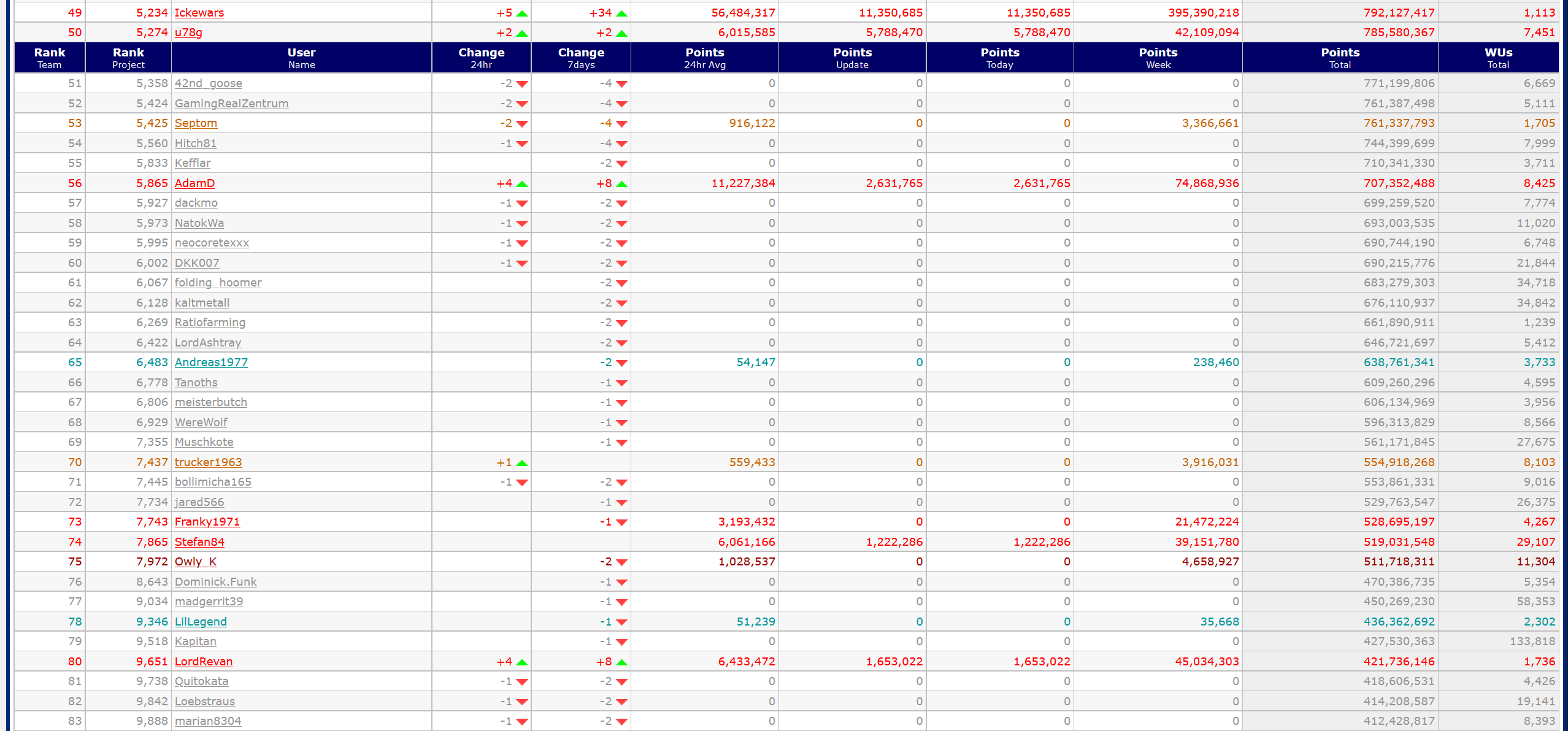Open the Franky1971 user link
This screenshot has height=731, width=1568.
207,522
